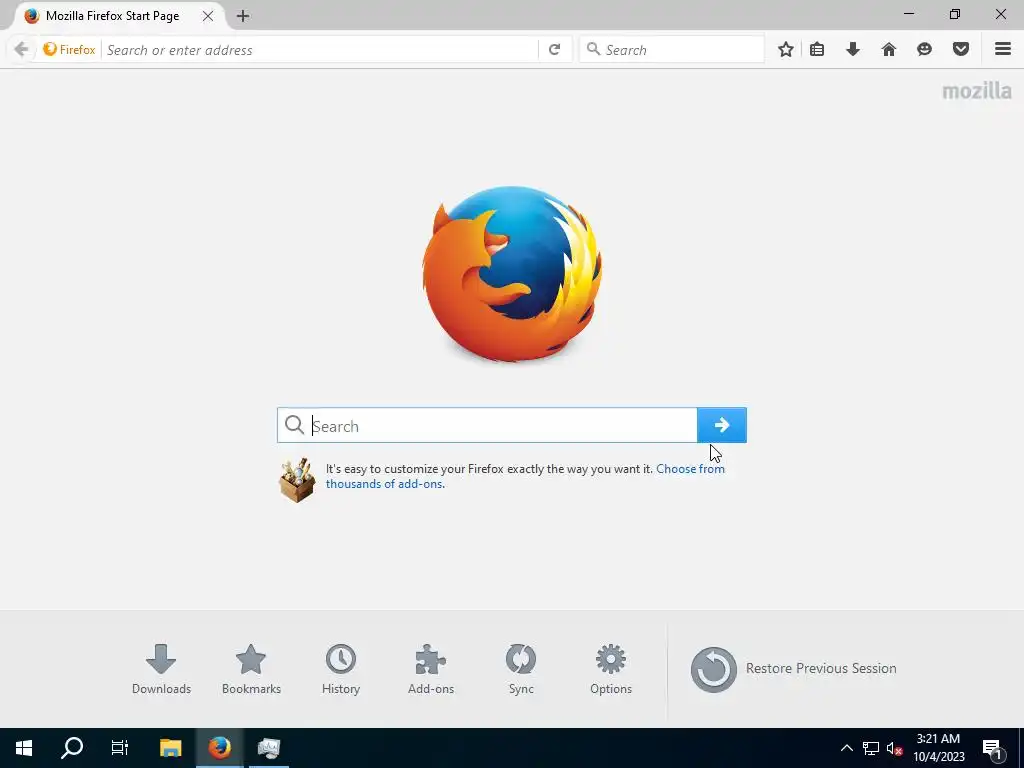The image size is (1024, 768).
Task: Open Add-ons from the start page launcher
Action: (x=431, y=669)
